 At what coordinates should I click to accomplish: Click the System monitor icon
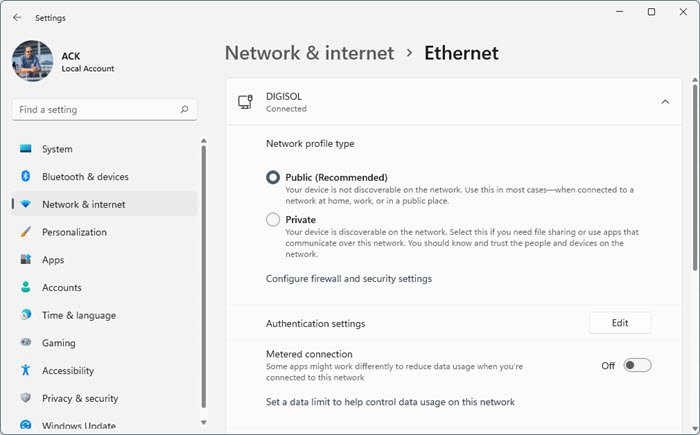click(26, 149)
